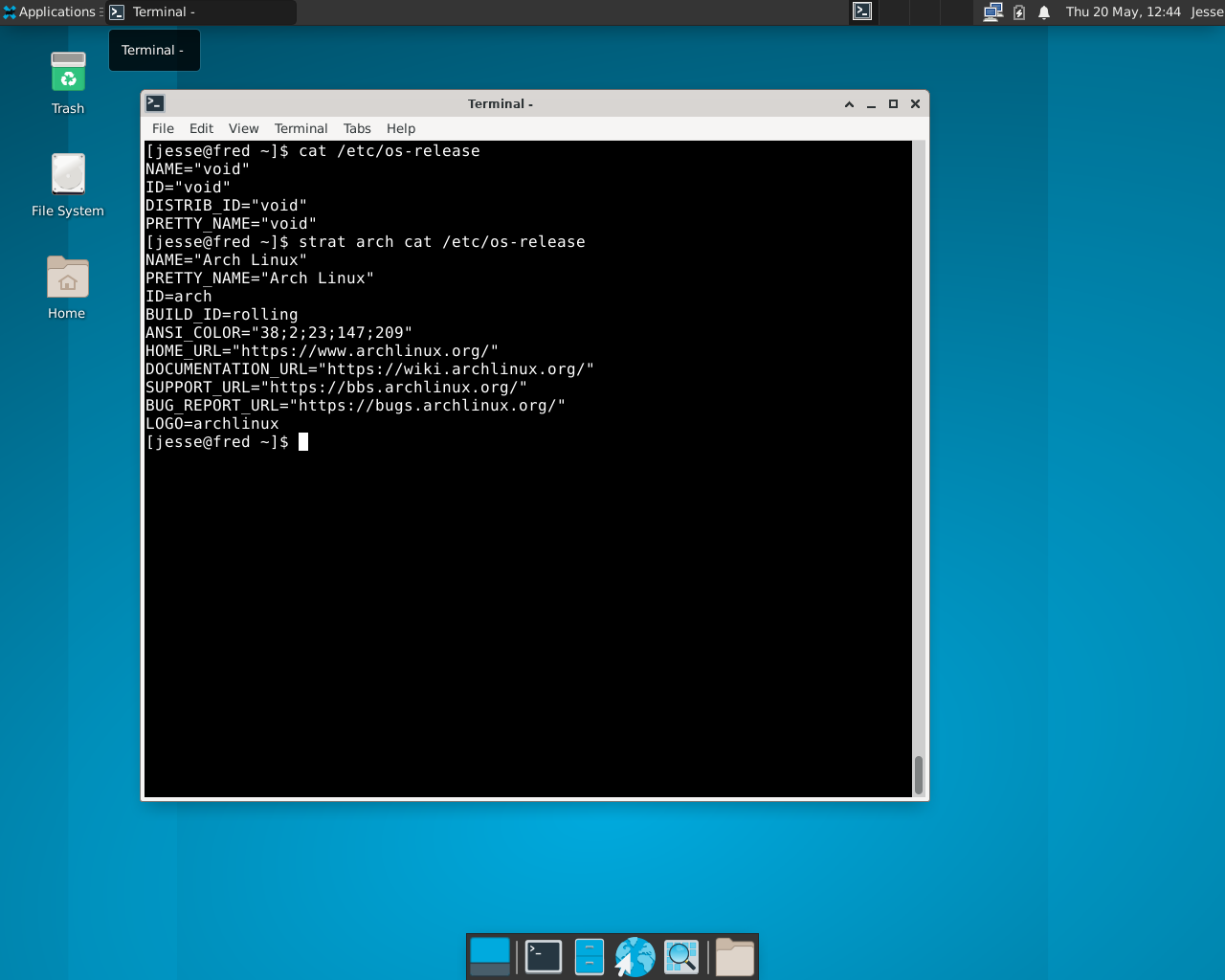Open the Applications menu in top panel
This screenshot has width=1225, height=980.
click(x=51, y=11)
